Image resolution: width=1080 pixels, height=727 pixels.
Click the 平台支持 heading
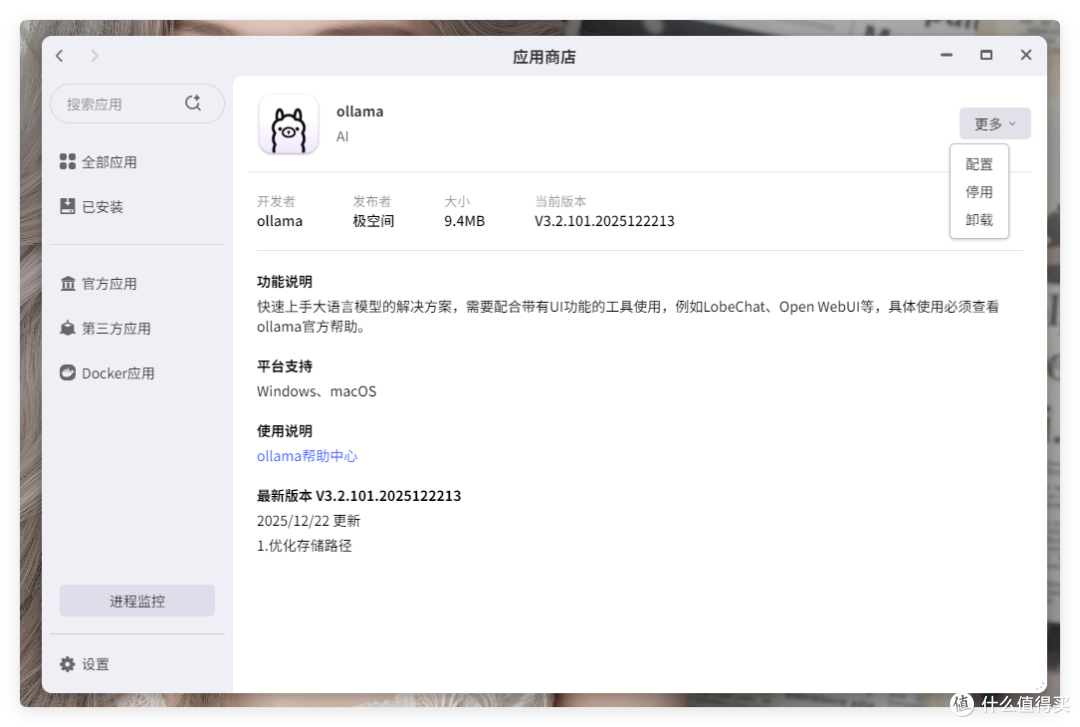pos(284,366)
